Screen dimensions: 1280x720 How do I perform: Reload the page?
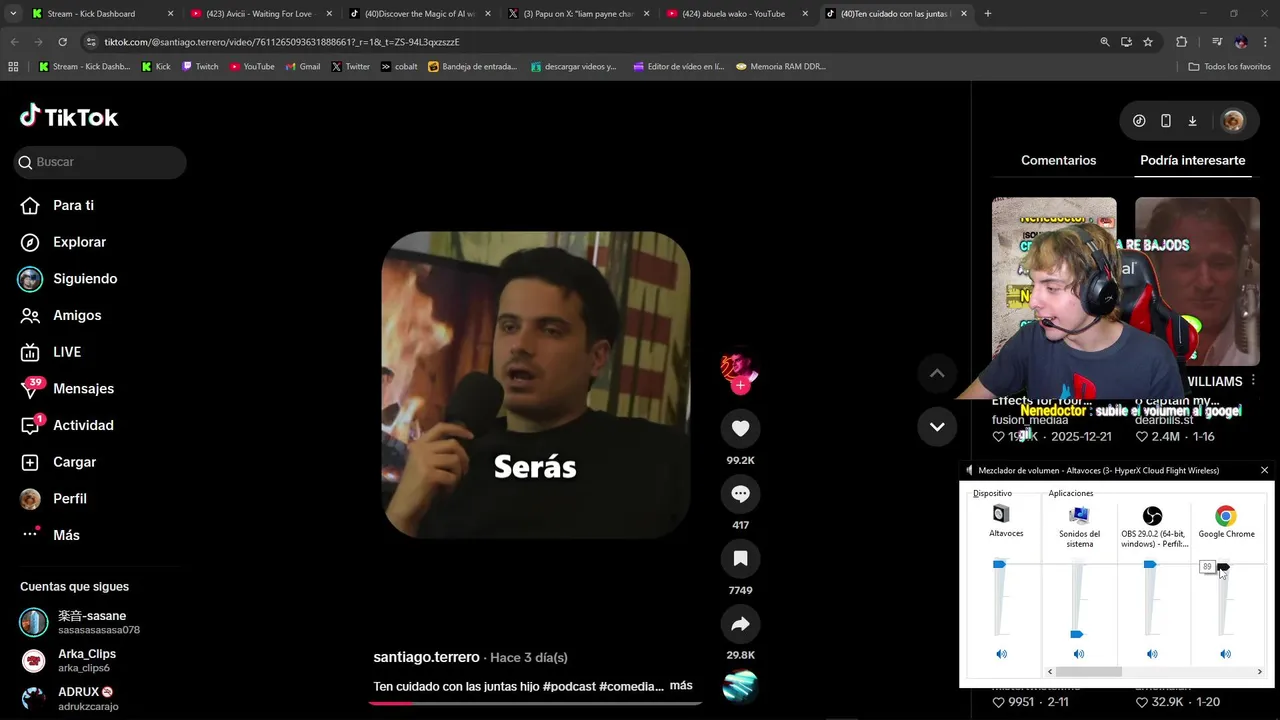[62, 42]
